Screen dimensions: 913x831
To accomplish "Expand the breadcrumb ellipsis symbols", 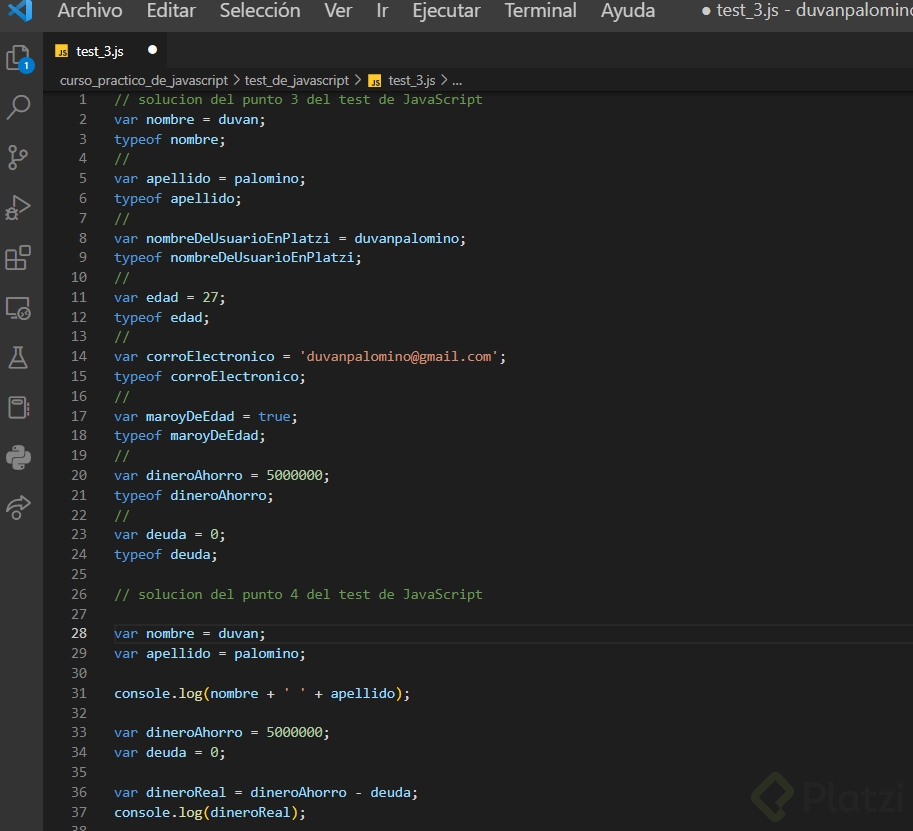I will click(457, 81).
